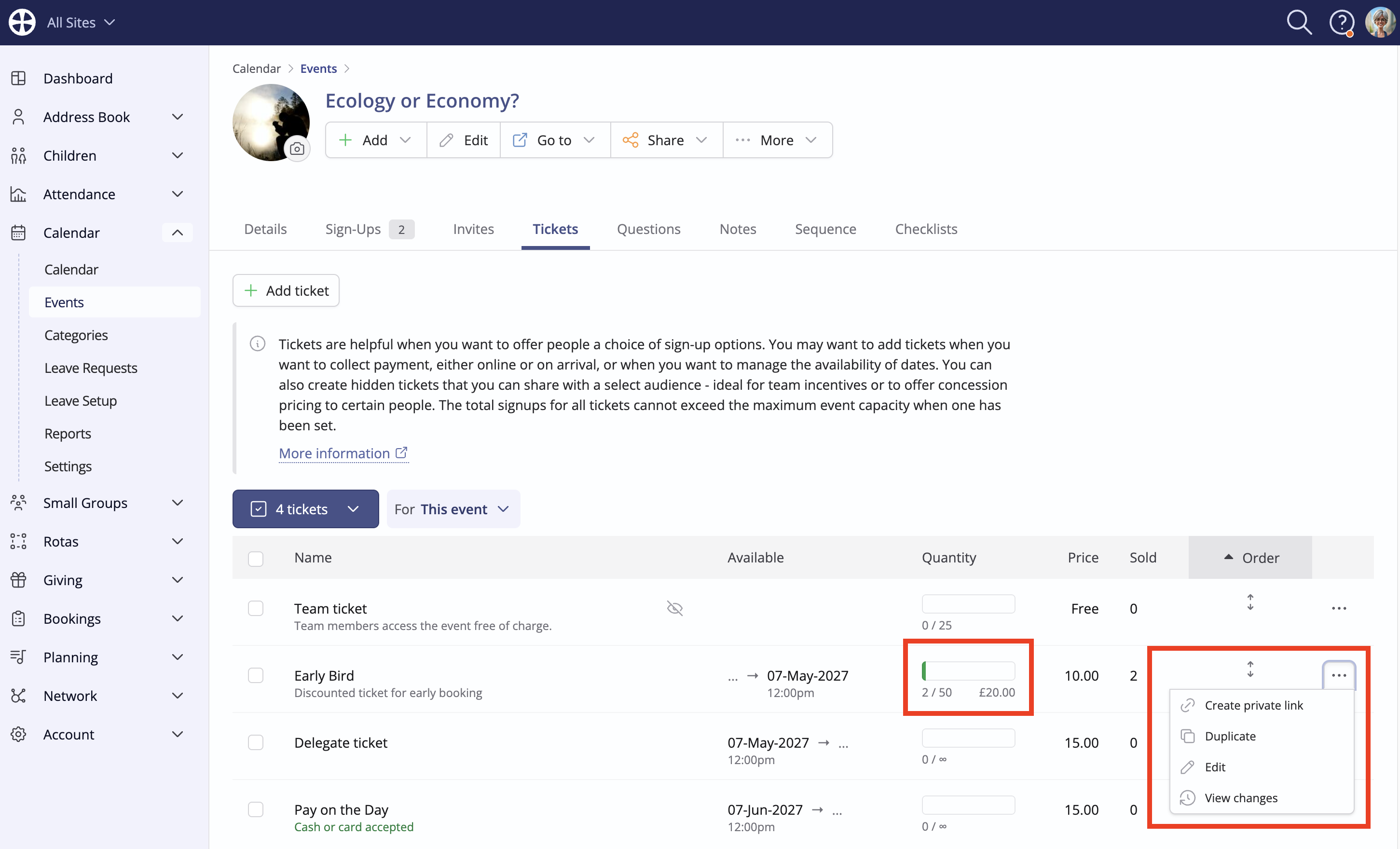The height and width of the screenshot is (849, 1400).
Task: Switch to the Details tab
Action: point(265,229)
